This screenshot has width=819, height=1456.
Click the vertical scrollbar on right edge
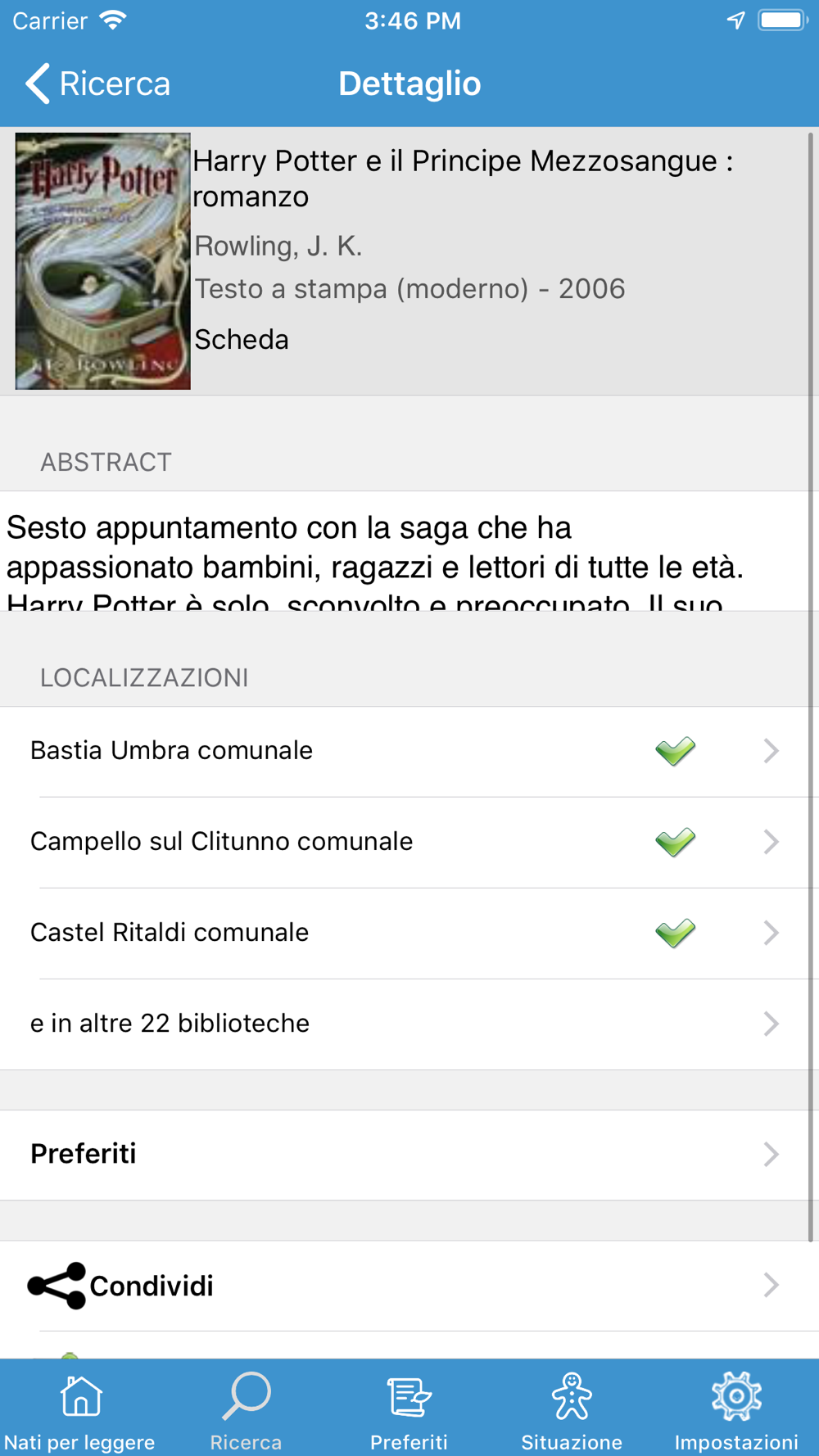point(812,686)
